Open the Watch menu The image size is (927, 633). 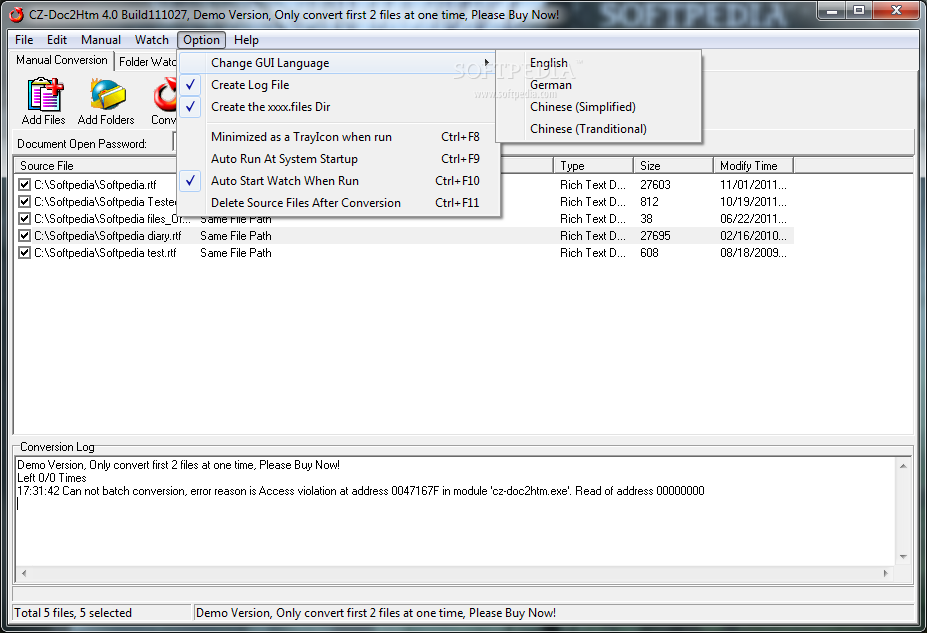click(152, 40)
